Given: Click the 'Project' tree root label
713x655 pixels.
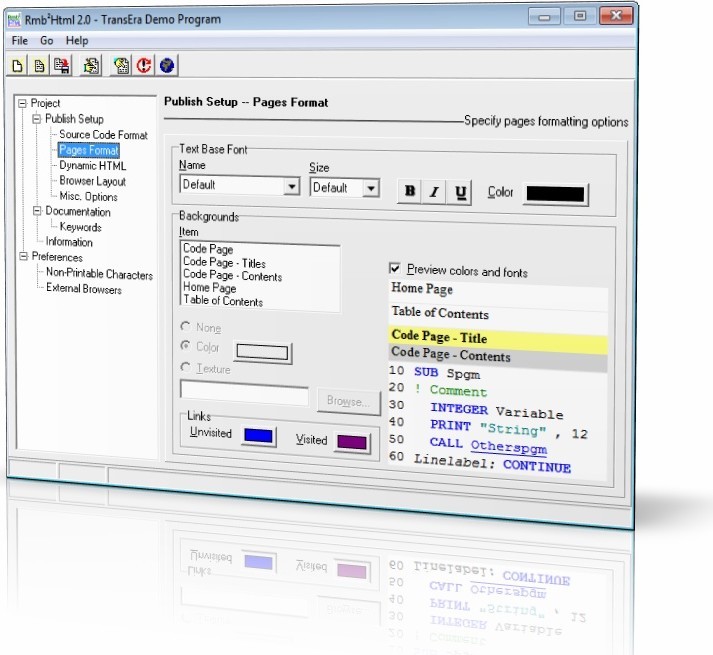Looking at the screenshot, I should point(45,103).
